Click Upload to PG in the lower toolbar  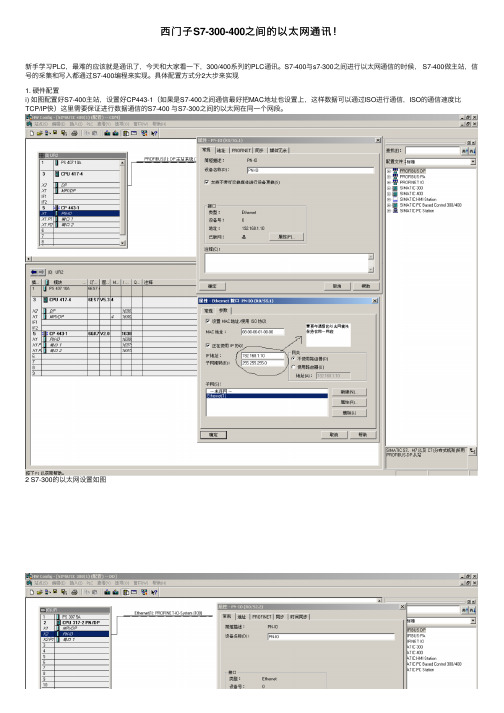tap(116, 592)
